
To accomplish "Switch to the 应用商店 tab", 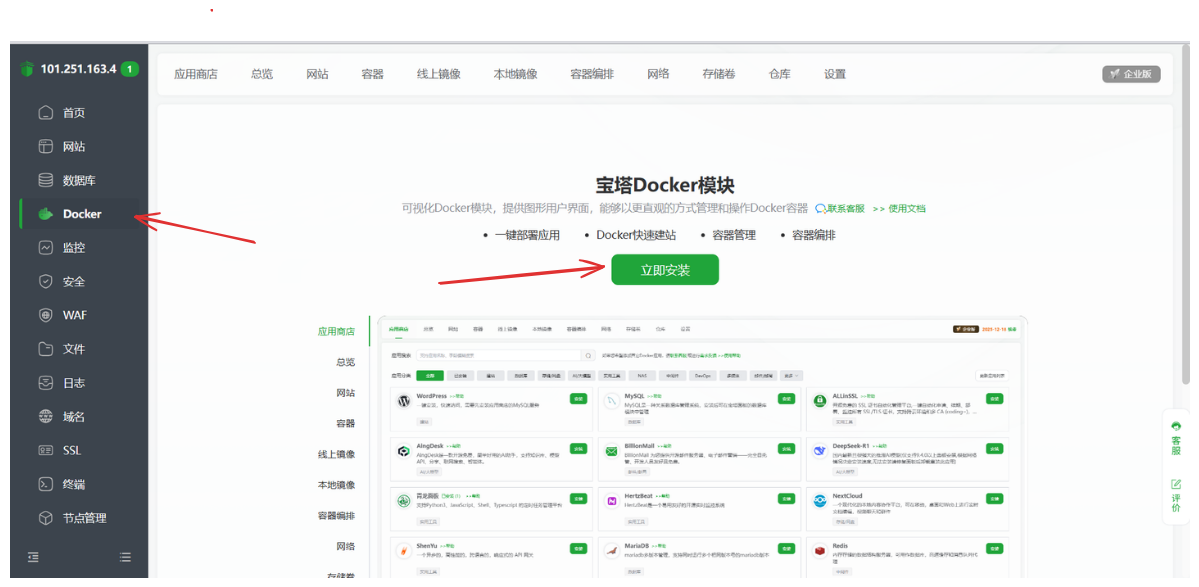I will pyautogui.click(x=195, y=74).
